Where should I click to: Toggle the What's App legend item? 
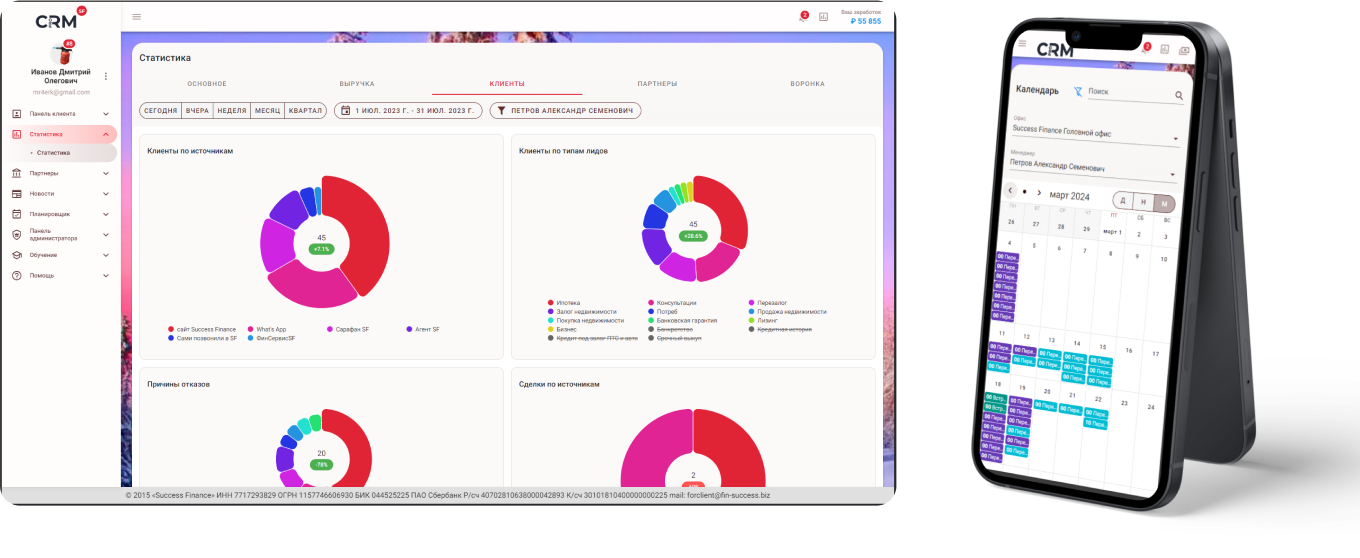click(267, 329)
